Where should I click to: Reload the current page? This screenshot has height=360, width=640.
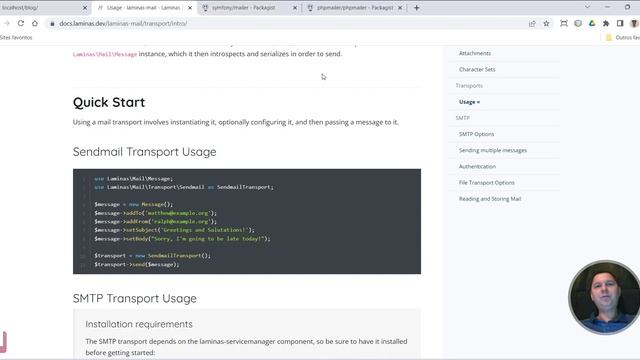[21, 23]
